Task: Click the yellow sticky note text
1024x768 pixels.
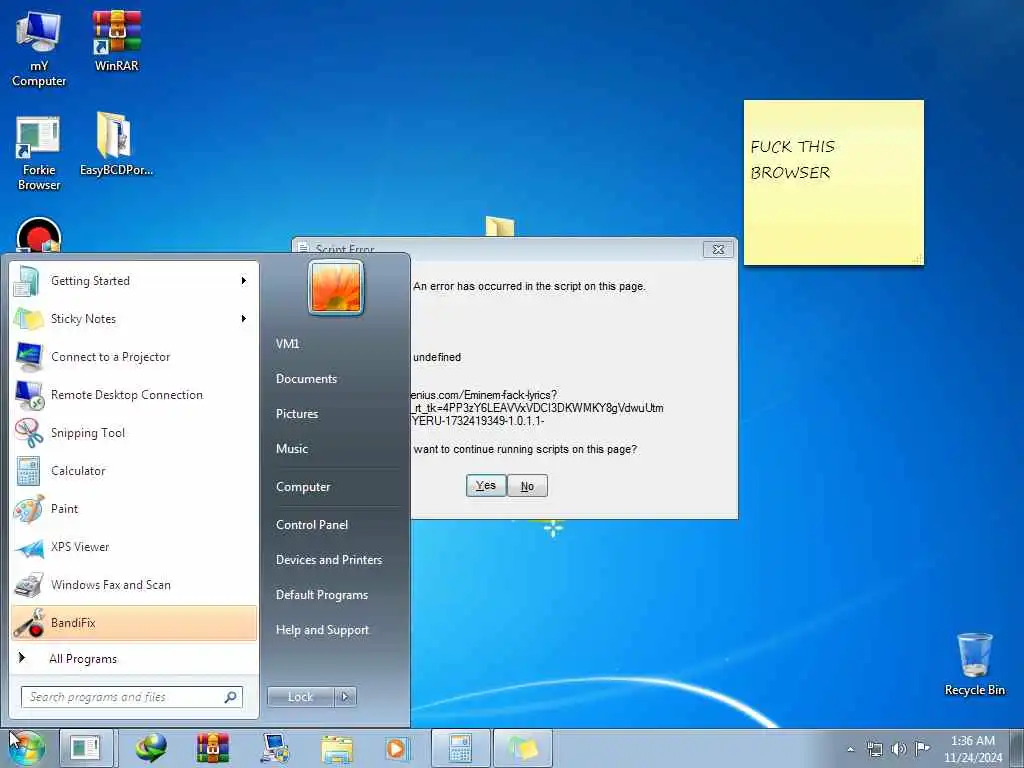Action: [x=792, y=159]
